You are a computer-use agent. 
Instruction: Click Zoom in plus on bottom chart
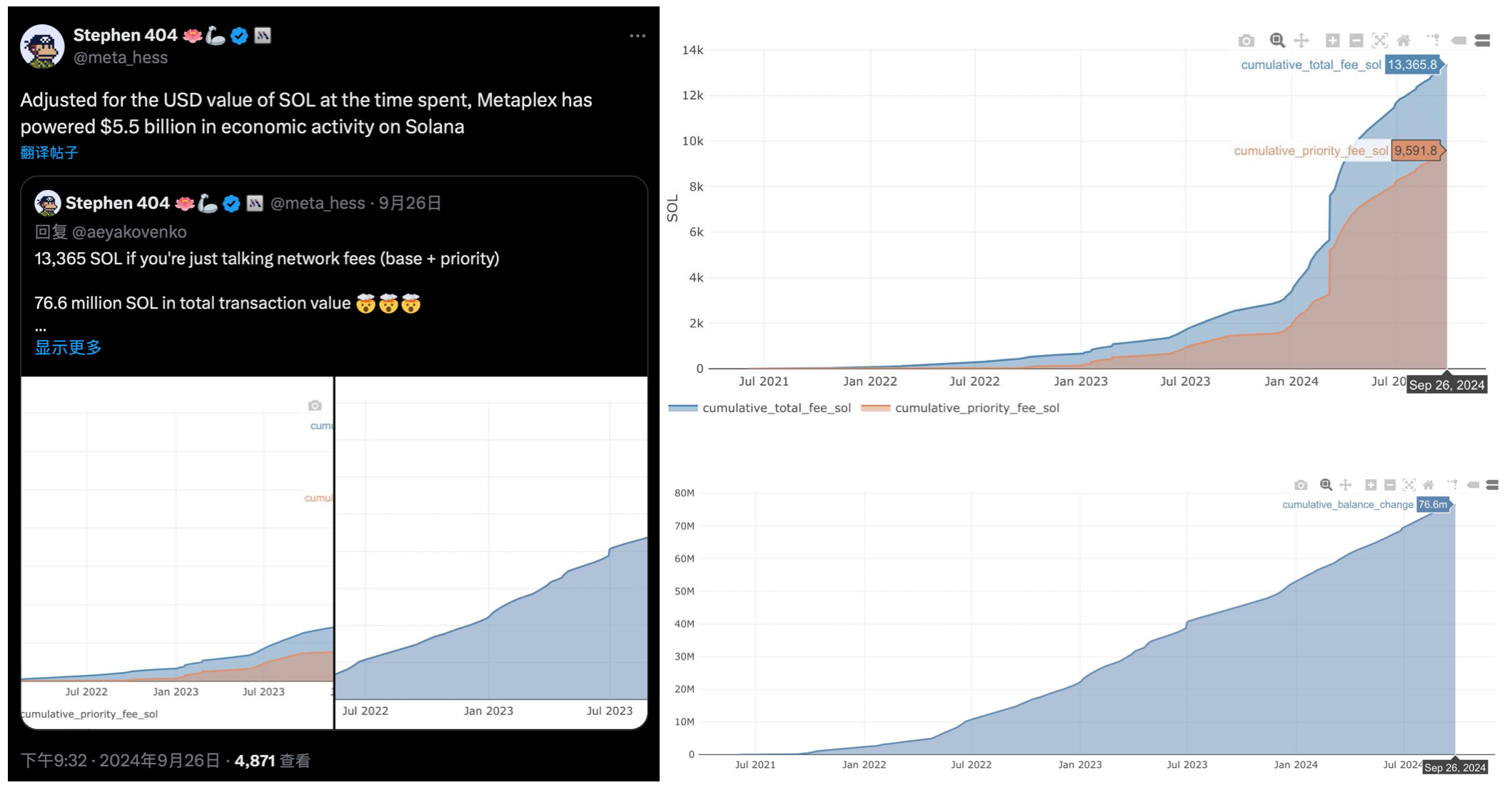(1370, 485)
